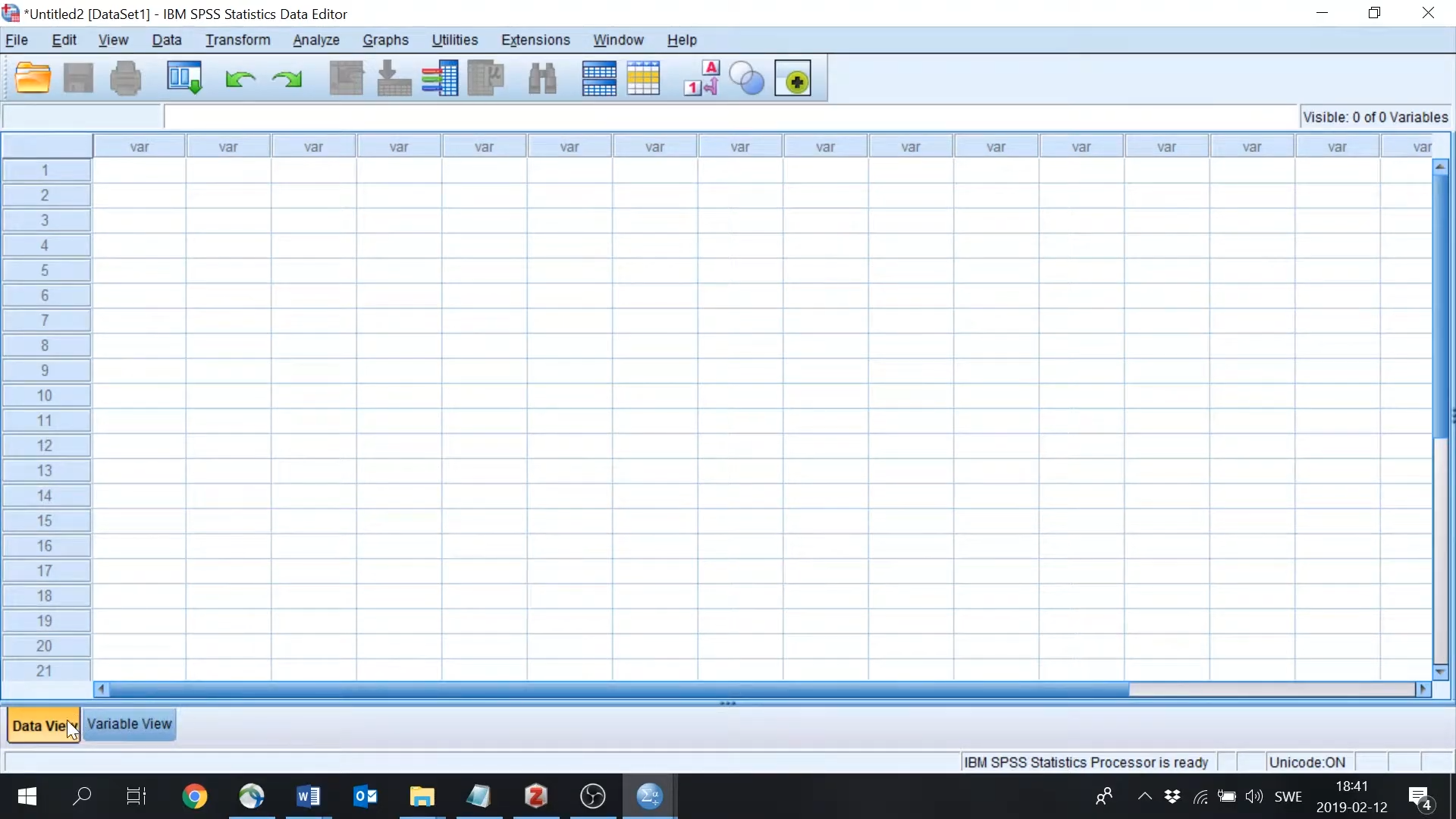Click the green Redo arrow
Viewport: 1456px width, 819px height.
287,79
